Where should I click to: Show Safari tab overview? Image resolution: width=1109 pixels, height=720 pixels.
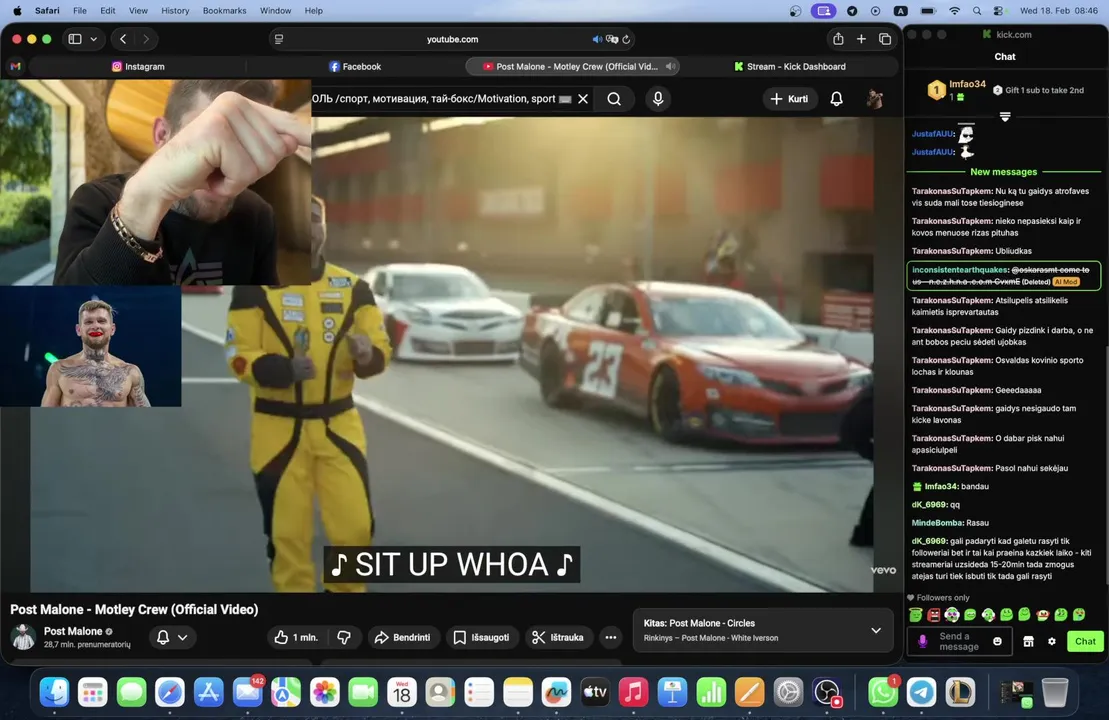coord(885,39)
